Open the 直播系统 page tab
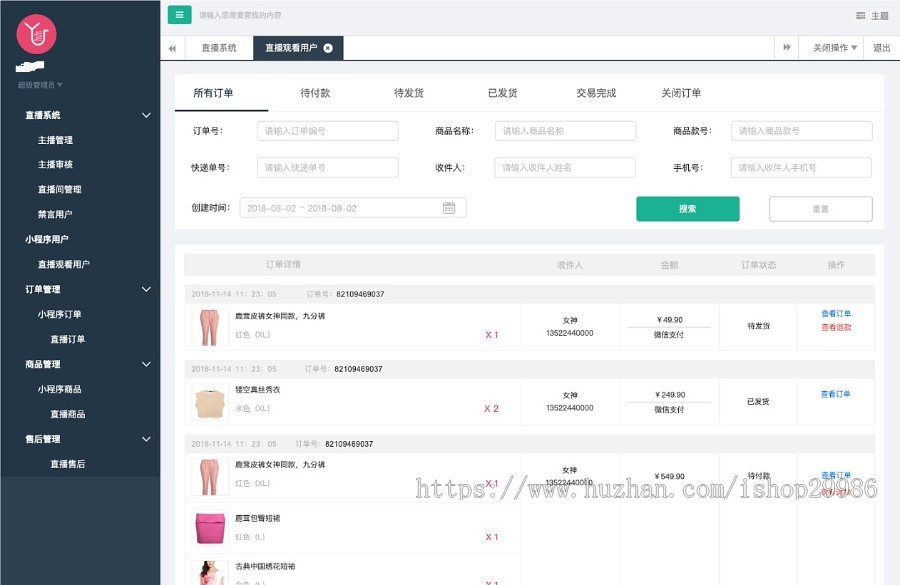Viewport: 900px width, 585px height. point(219,48)
